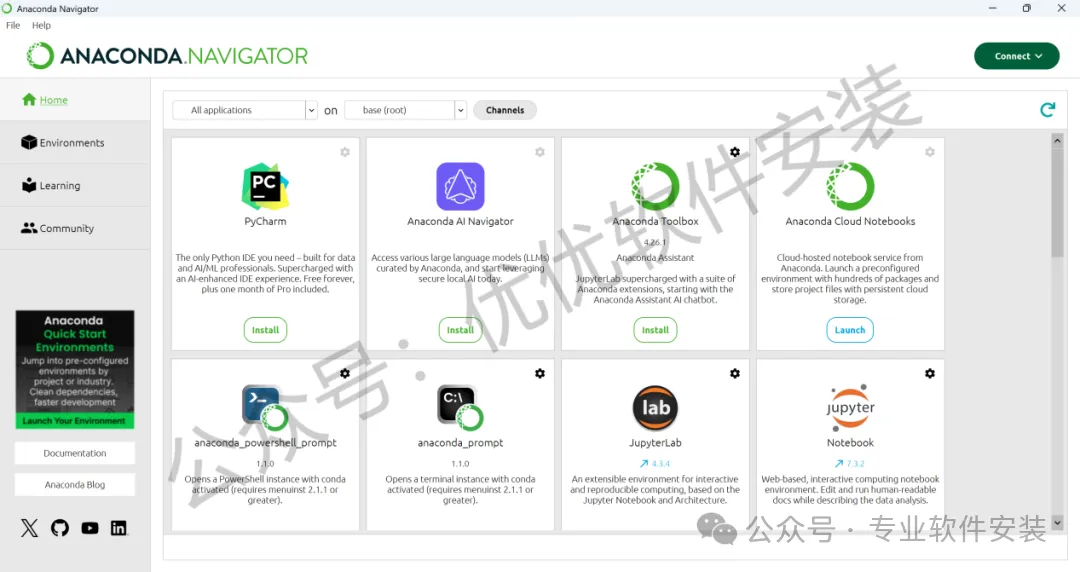Open anaconda_prompt tile settings gear
Viewport: 1080px width, 572px height.
tap(540, 374)
